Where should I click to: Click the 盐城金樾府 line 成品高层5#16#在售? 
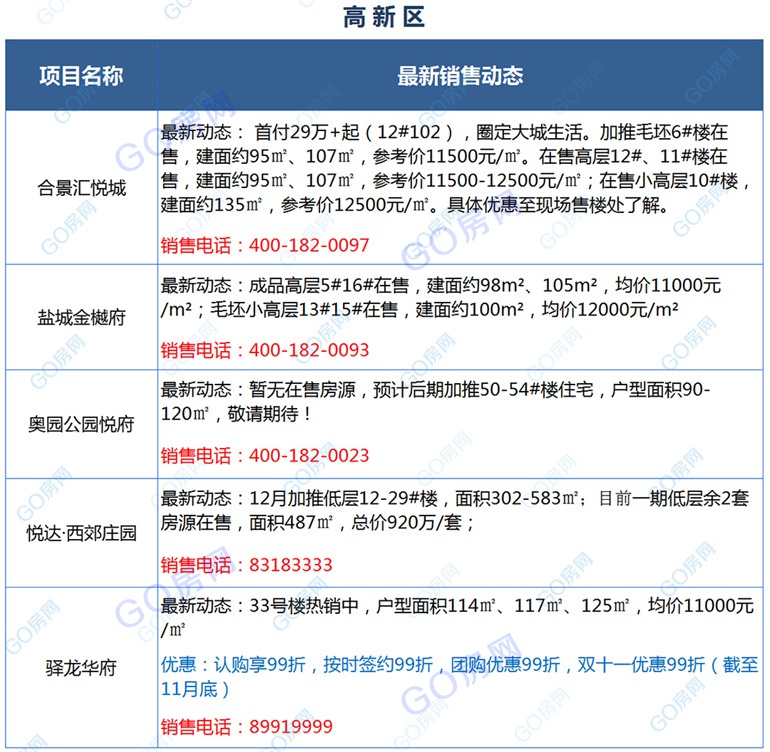pyautogui.click(x=440, y=285)
